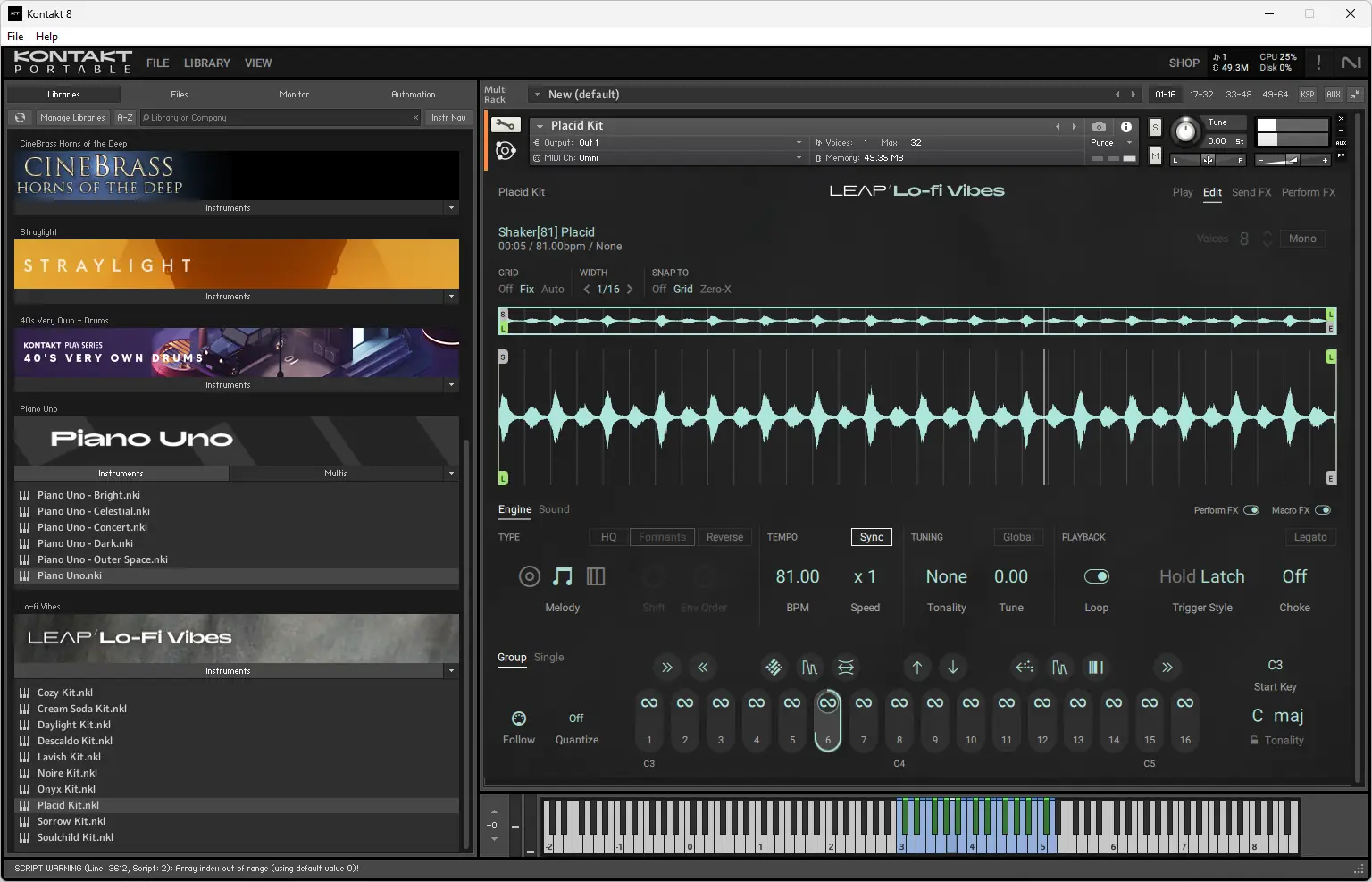Viewport: 1372px width, 882px height.
Task: Switch to the Sound tab
Action: (554, 509)
